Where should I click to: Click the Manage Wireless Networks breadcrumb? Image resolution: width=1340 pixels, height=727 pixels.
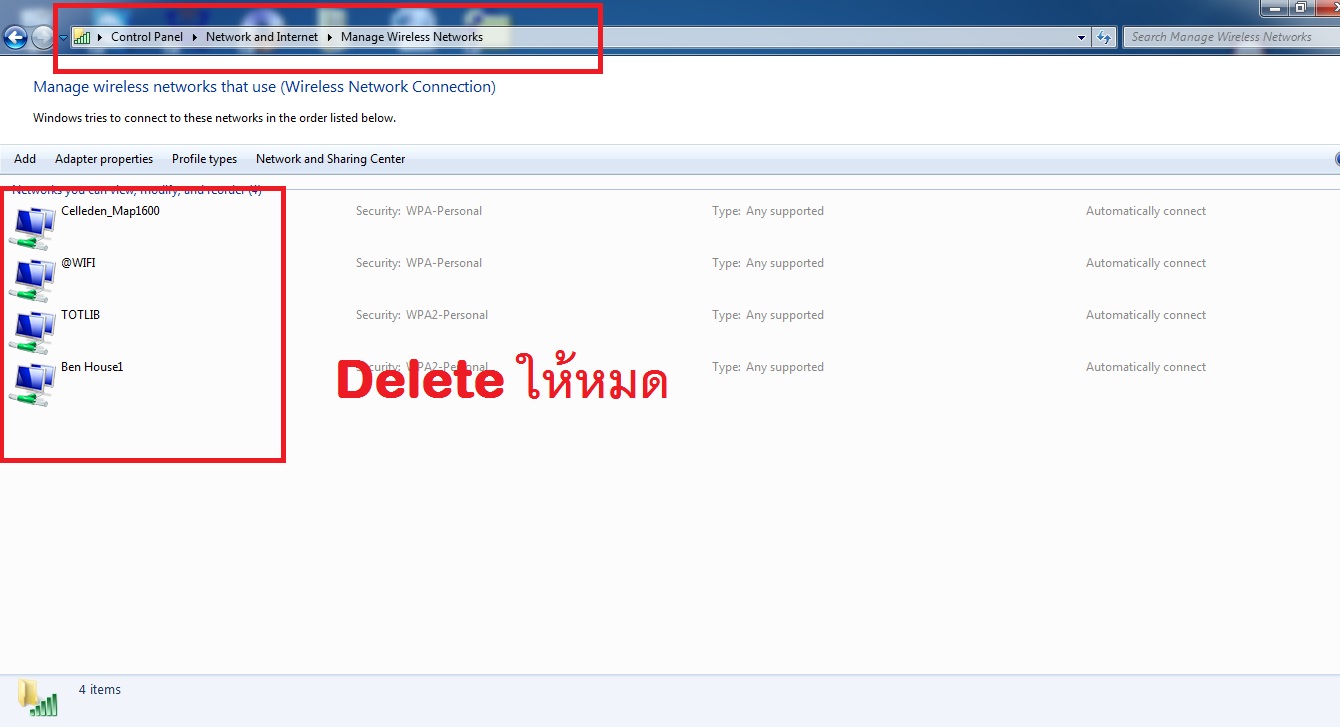coord(412,37)
